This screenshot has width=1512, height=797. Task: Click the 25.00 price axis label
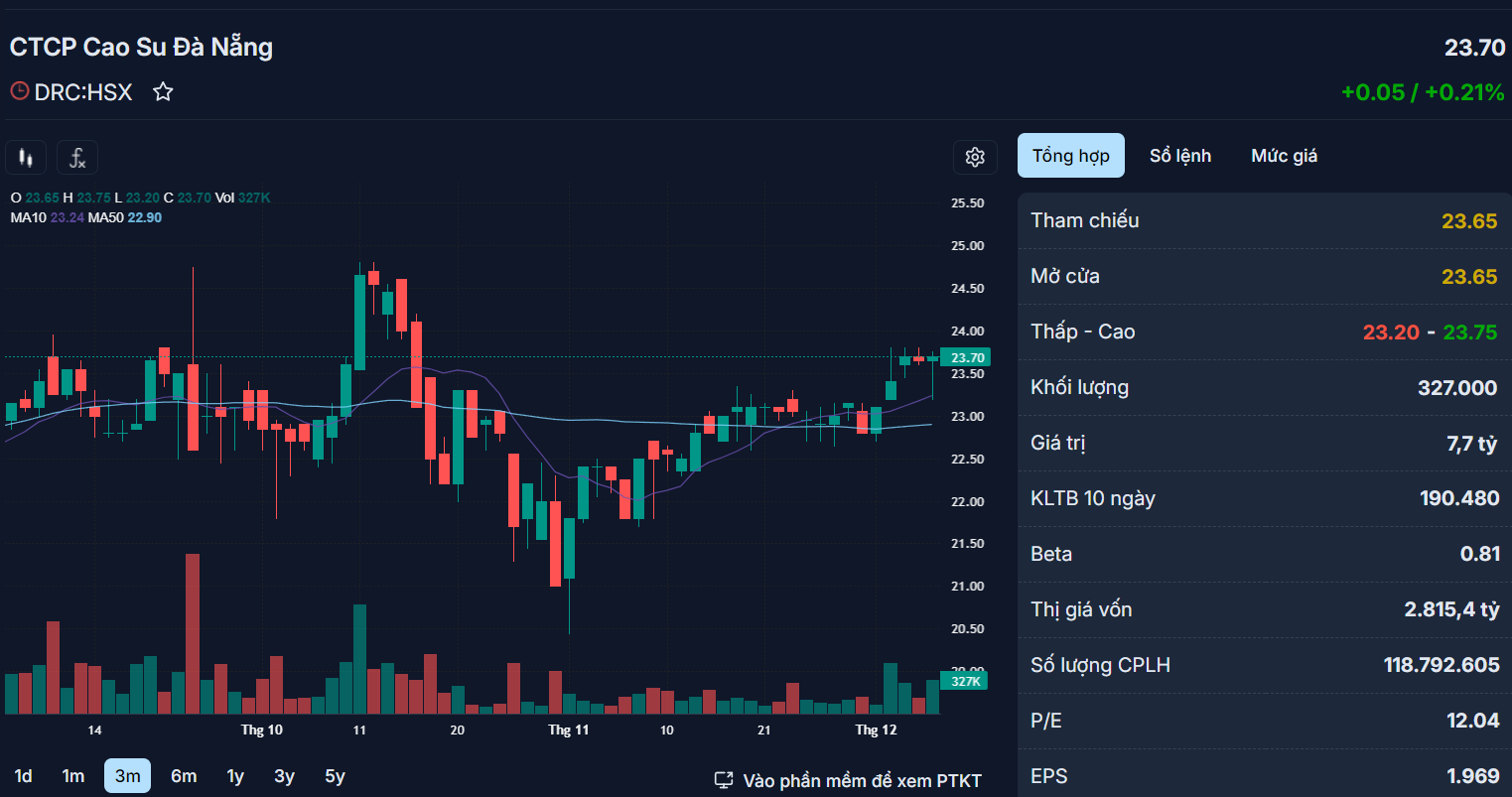click(x=968, y=246)
